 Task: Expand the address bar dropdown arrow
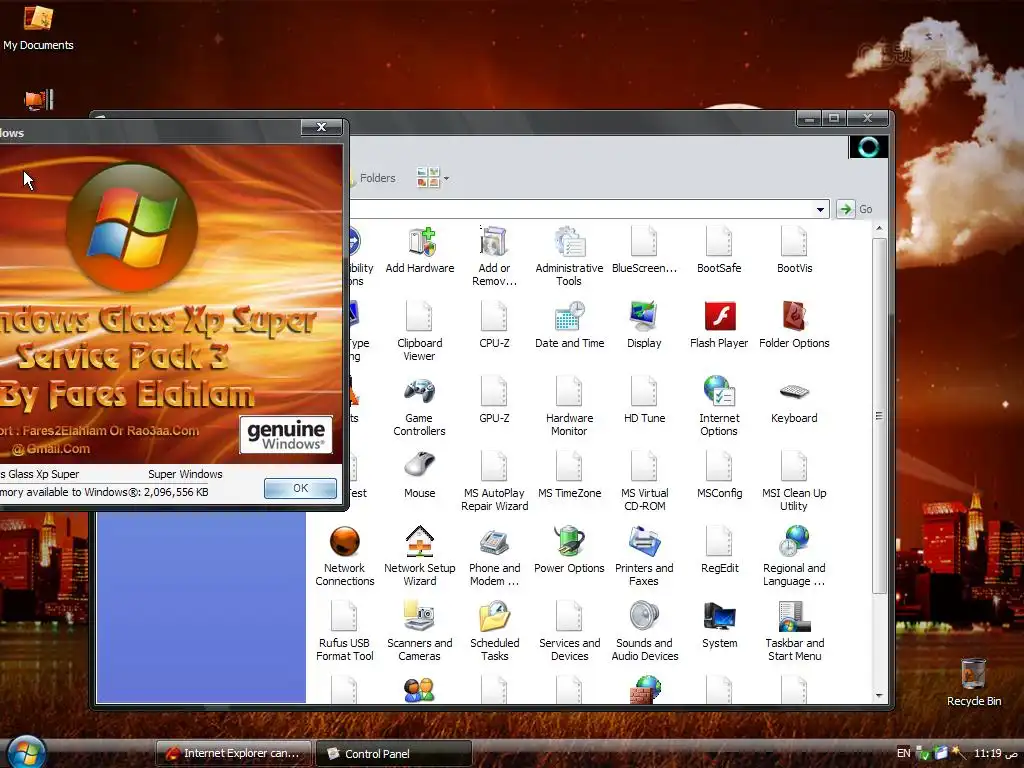820,209
